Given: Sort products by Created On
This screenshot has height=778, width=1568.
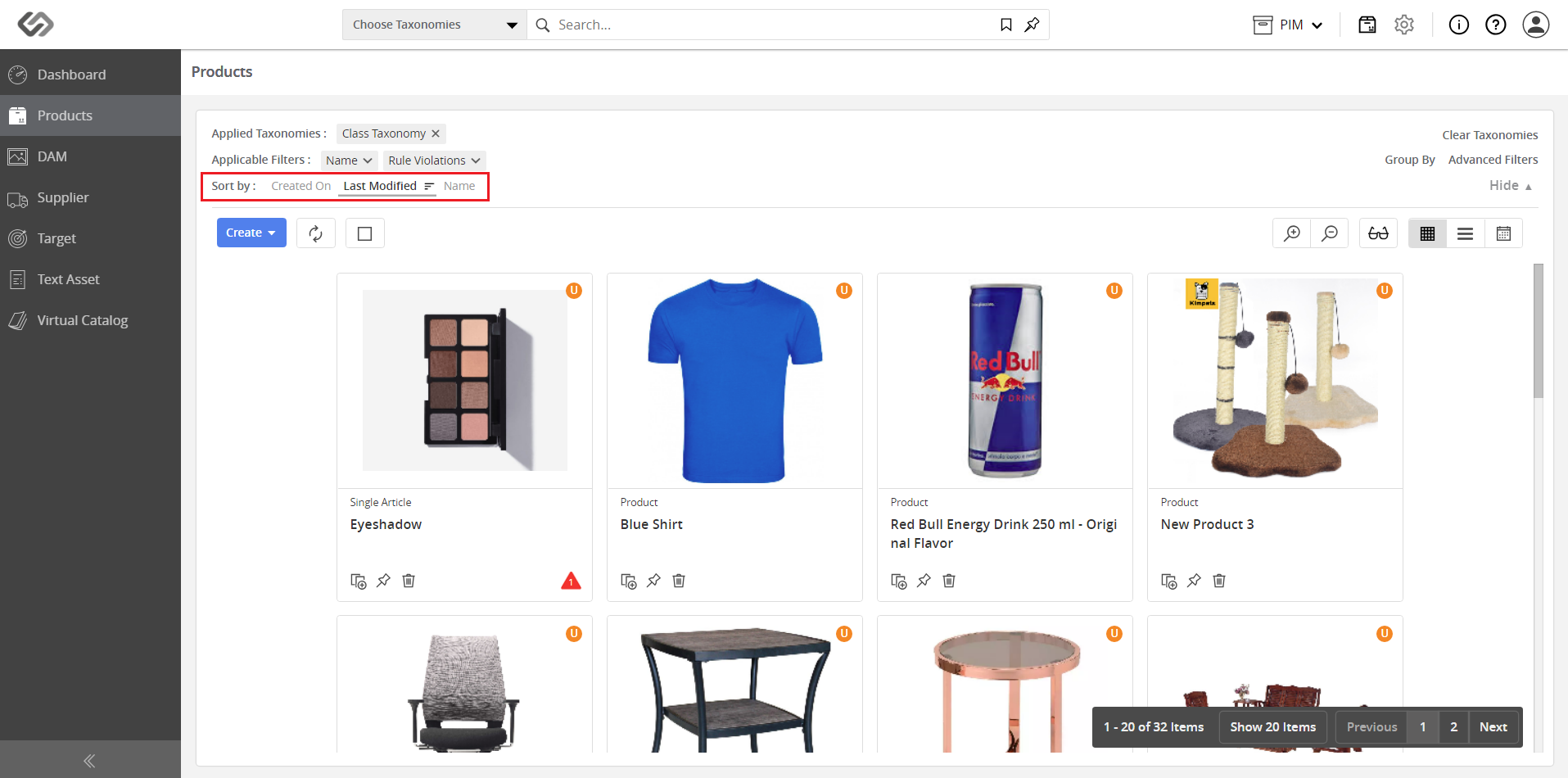Looking at the screenshot, I should click(x=301, y=186).
